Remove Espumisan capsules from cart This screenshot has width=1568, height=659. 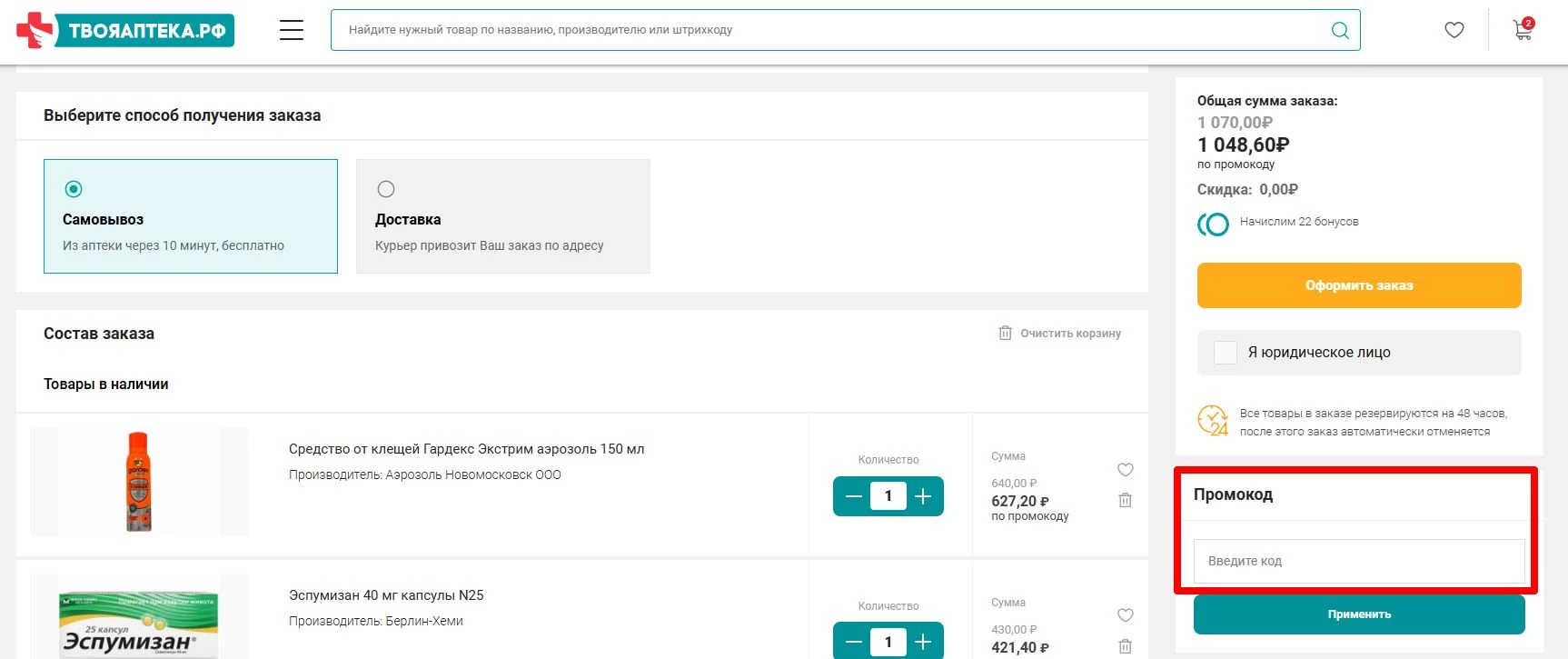click(1125, 646)
